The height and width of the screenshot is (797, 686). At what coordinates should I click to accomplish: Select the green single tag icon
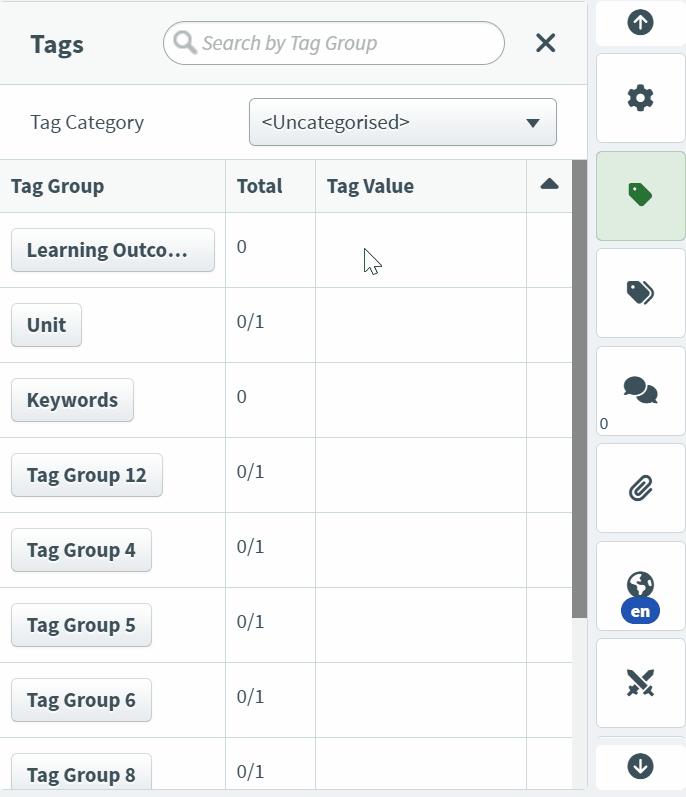pyautogui.click(x=640, y=195)
